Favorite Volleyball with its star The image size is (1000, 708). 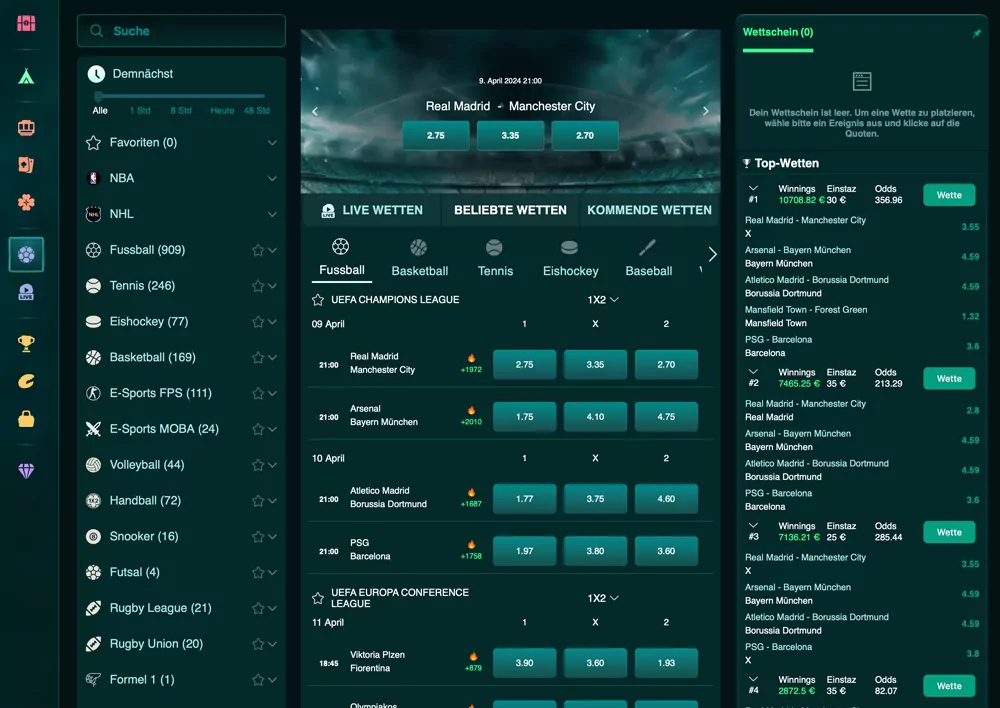(x=258, y=465)
